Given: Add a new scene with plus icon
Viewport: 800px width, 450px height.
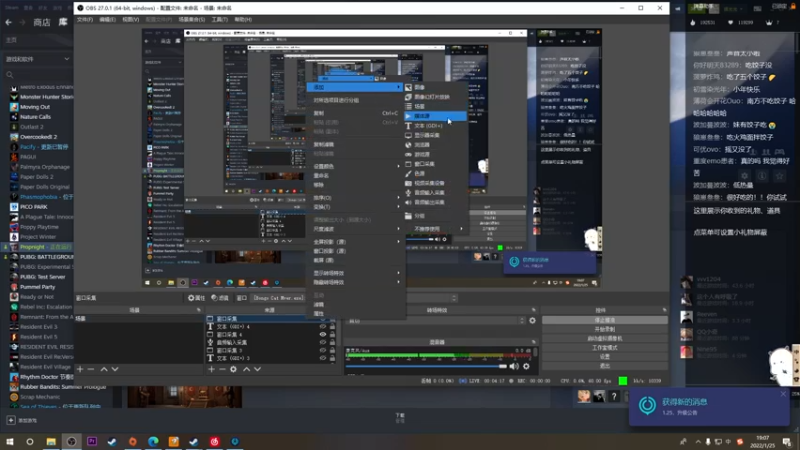Looking at the screenshot, I should click(x=80, y=369).
